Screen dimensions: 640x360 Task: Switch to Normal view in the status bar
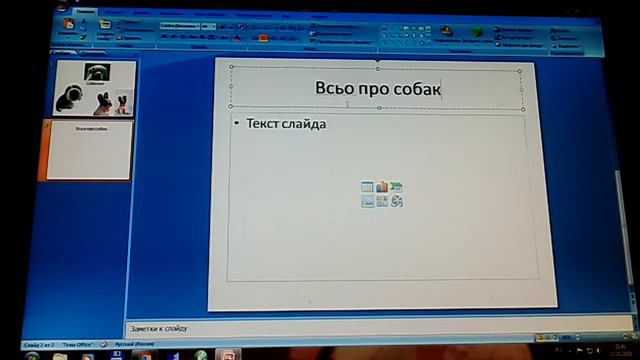pyautogui.click(x=540, y=338)
